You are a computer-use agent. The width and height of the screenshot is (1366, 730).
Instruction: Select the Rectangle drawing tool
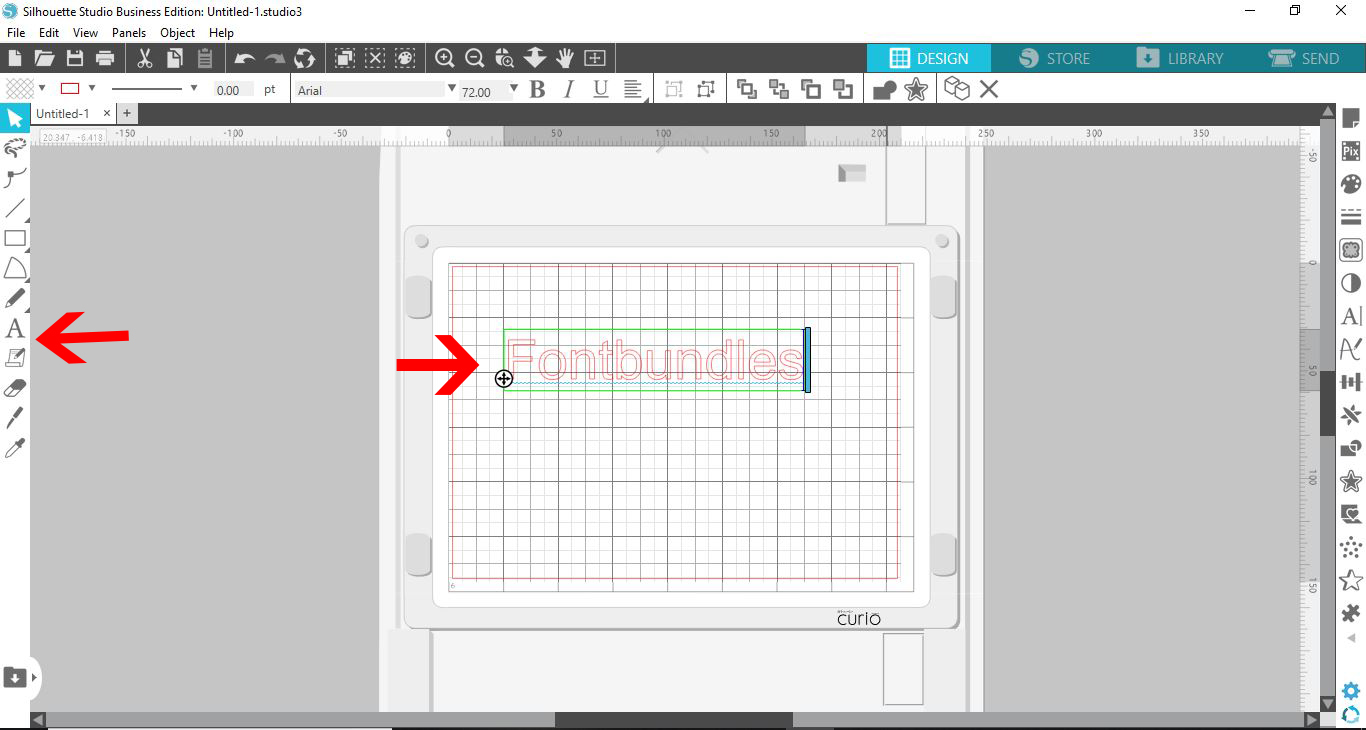click(x=15, y=238)
